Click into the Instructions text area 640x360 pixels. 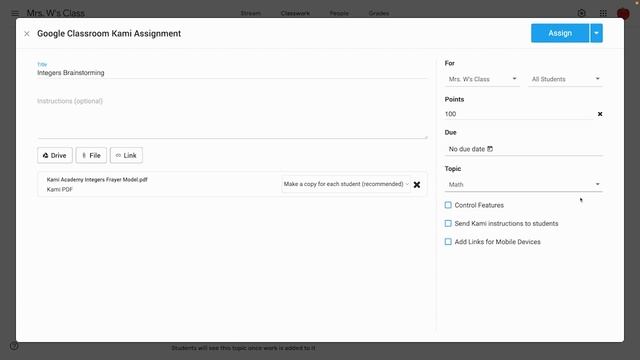pyautogui.click(x=232, y=118)
